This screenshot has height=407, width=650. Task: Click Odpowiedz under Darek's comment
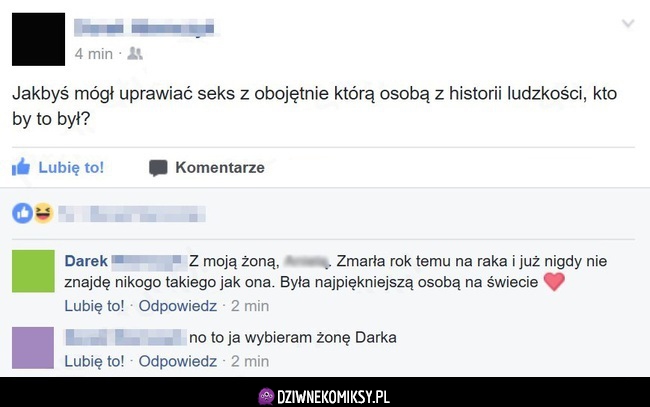click(x=177, y=306)
